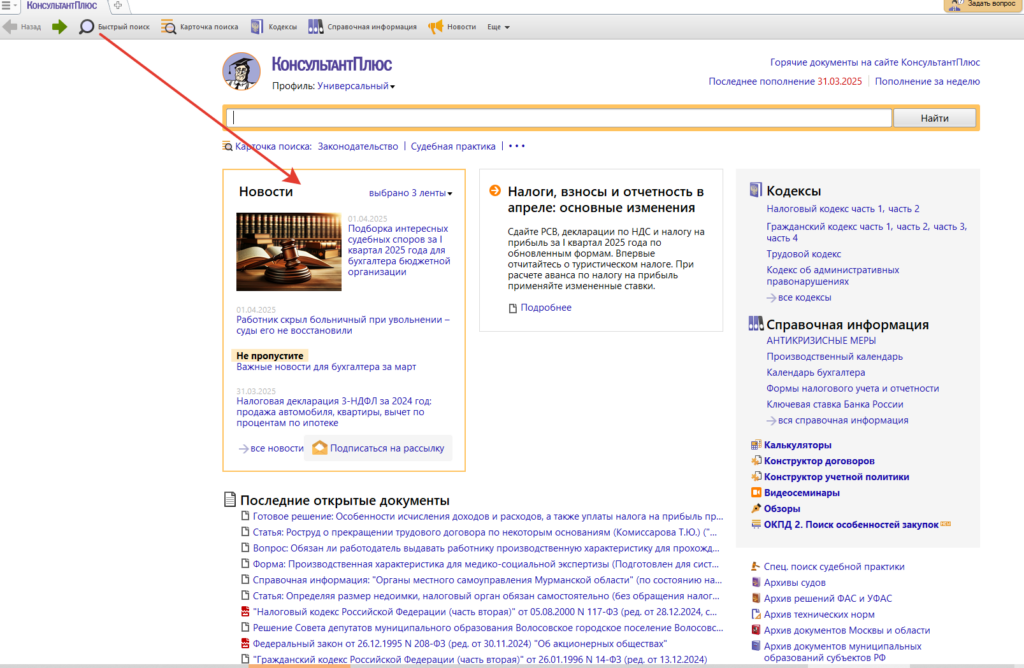Expand the Еще toolbar menu
1024x668 pixels.
pyautogui.click(x=498, y=27)
